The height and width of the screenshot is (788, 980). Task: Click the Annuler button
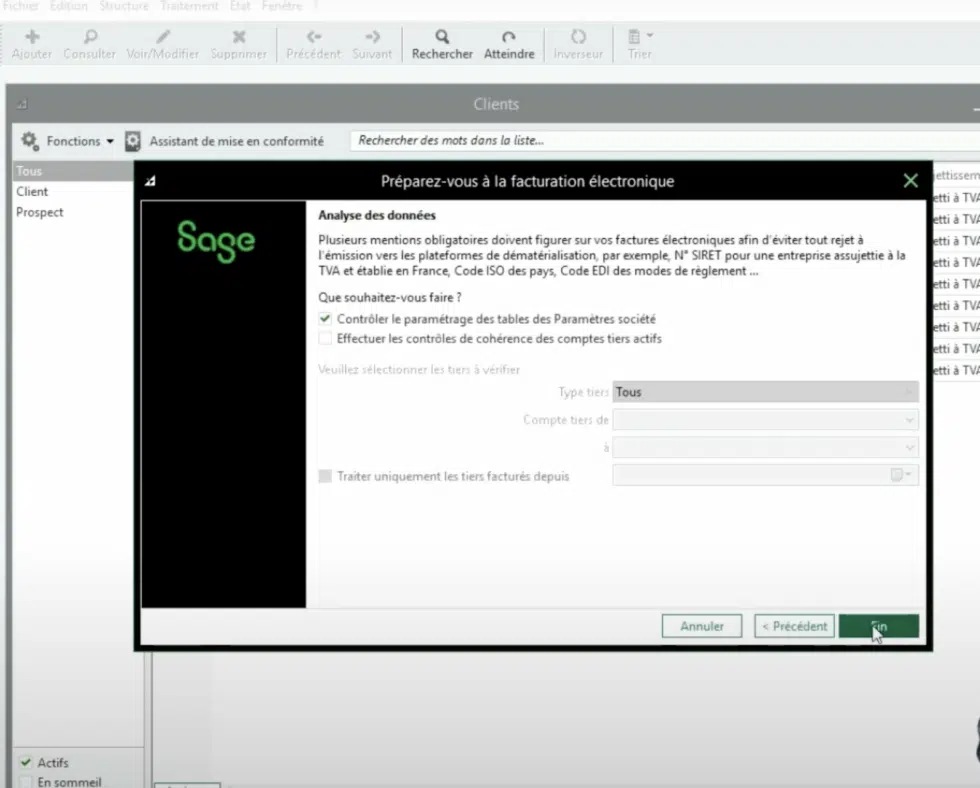(x=702, y=626)
